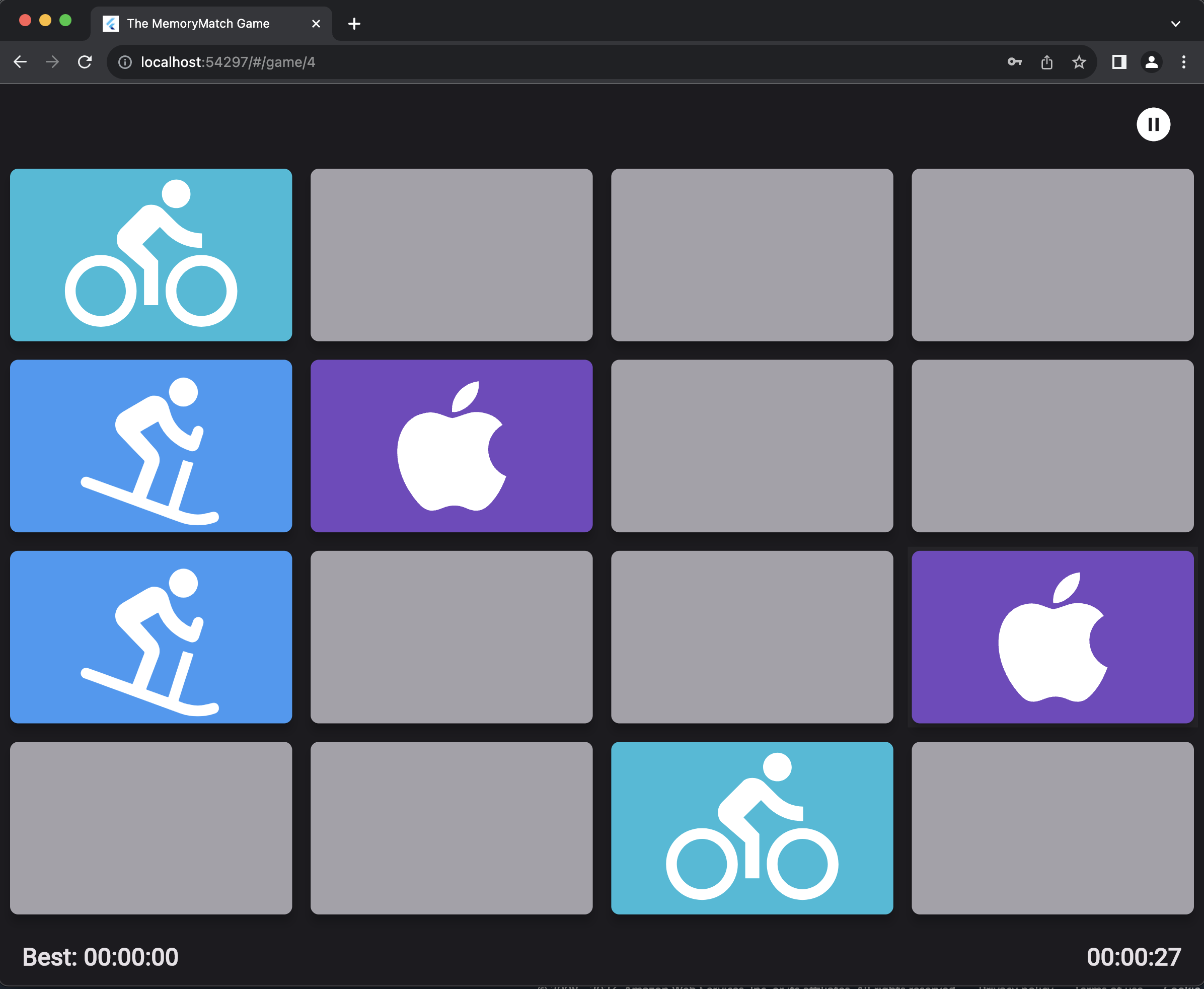The width and height of the screenshot is (1204, 989).
Task: Flip the bottom-left gray card
Action: 151,828
